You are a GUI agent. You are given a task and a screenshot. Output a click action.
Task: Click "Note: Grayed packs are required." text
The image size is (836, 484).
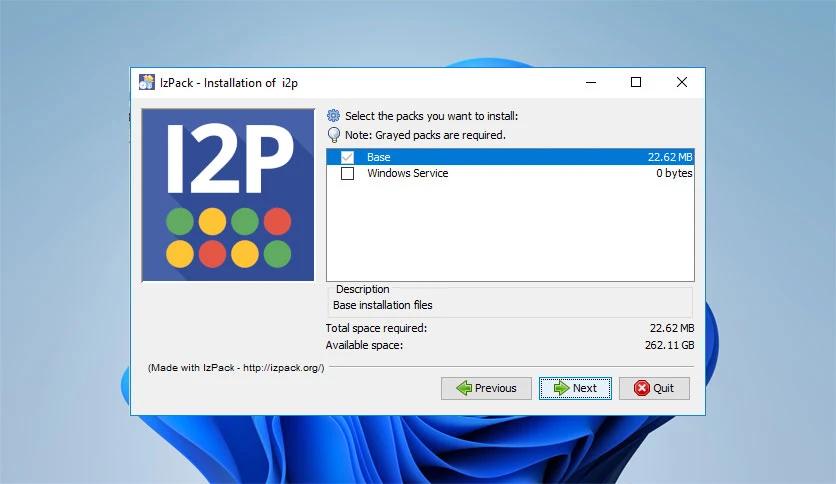pos(425,135)
